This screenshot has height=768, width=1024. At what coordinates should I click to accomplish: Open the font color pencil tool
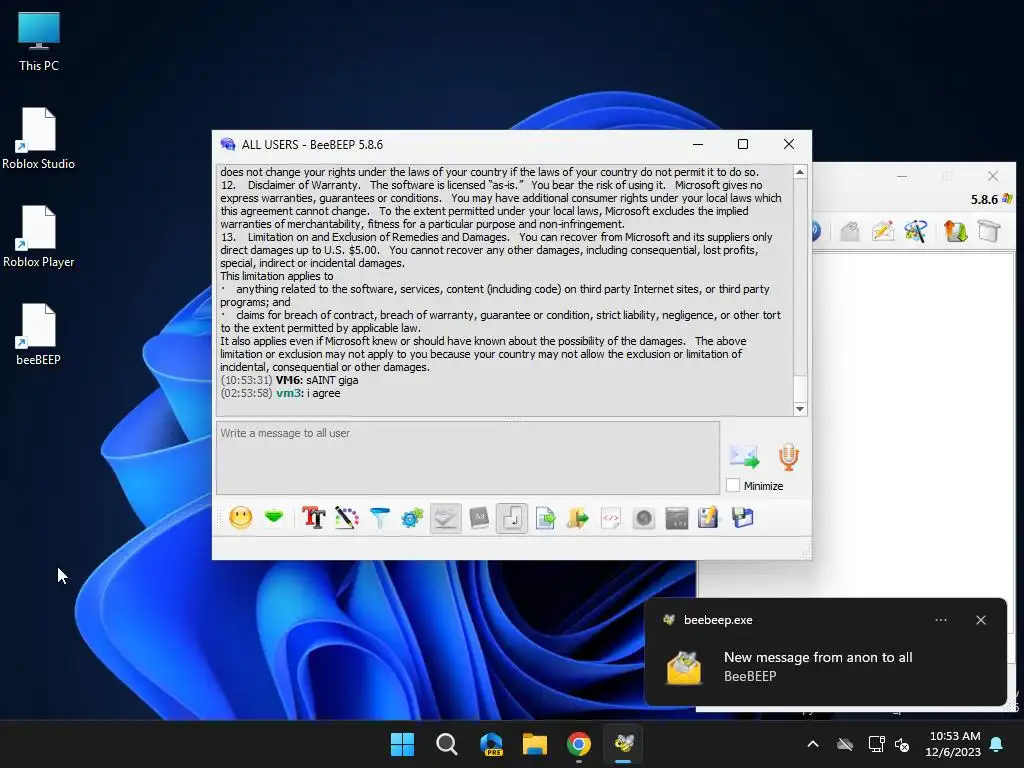point(347,519)
